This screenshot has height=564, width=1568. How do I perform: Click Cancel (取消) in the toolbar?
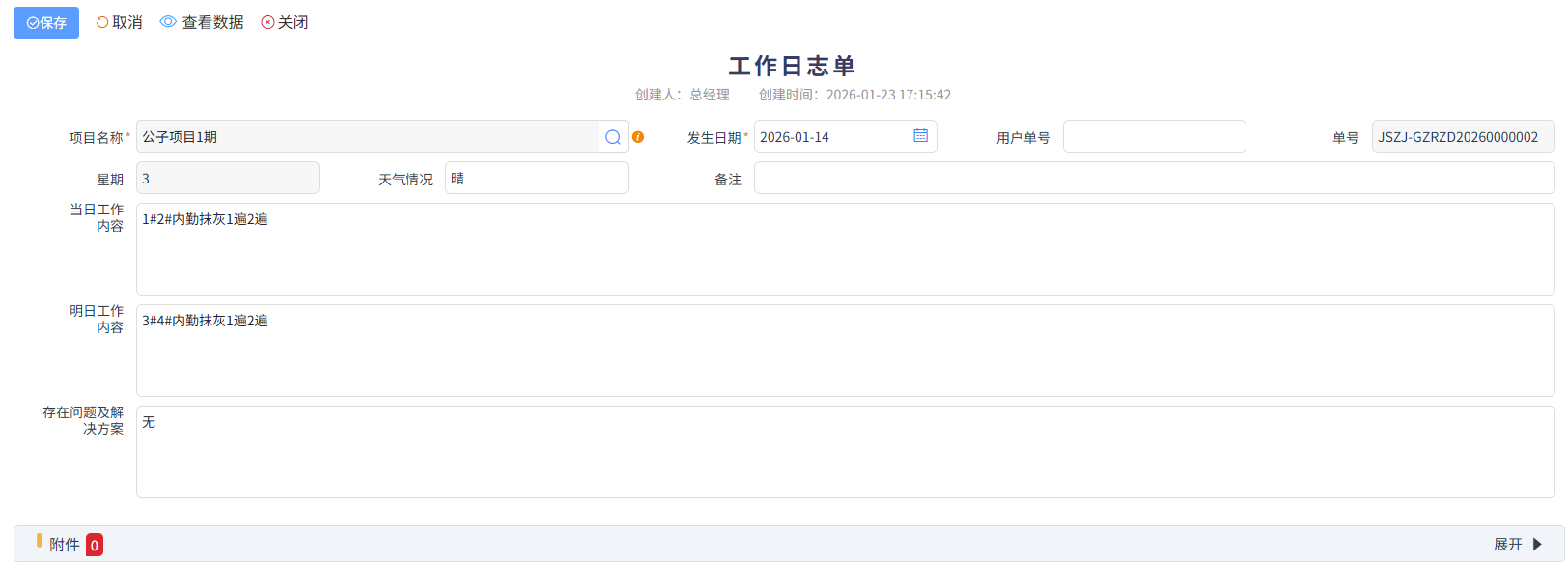point(119,22)
